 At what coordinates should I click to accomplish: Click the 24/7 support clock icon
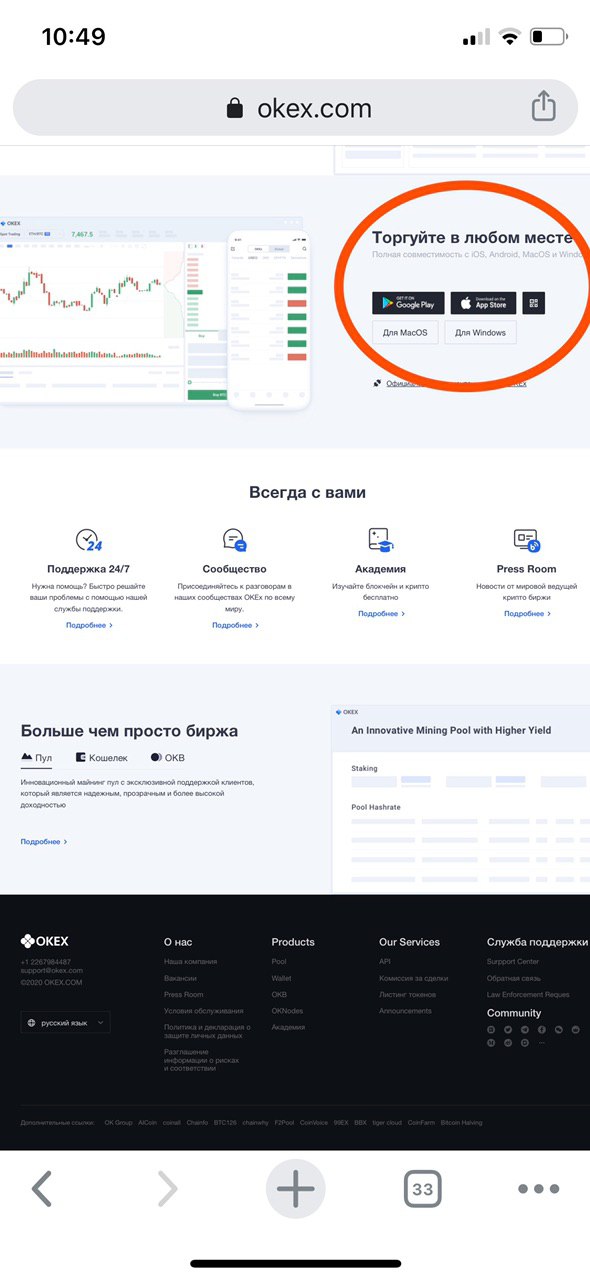click(88, 541)
